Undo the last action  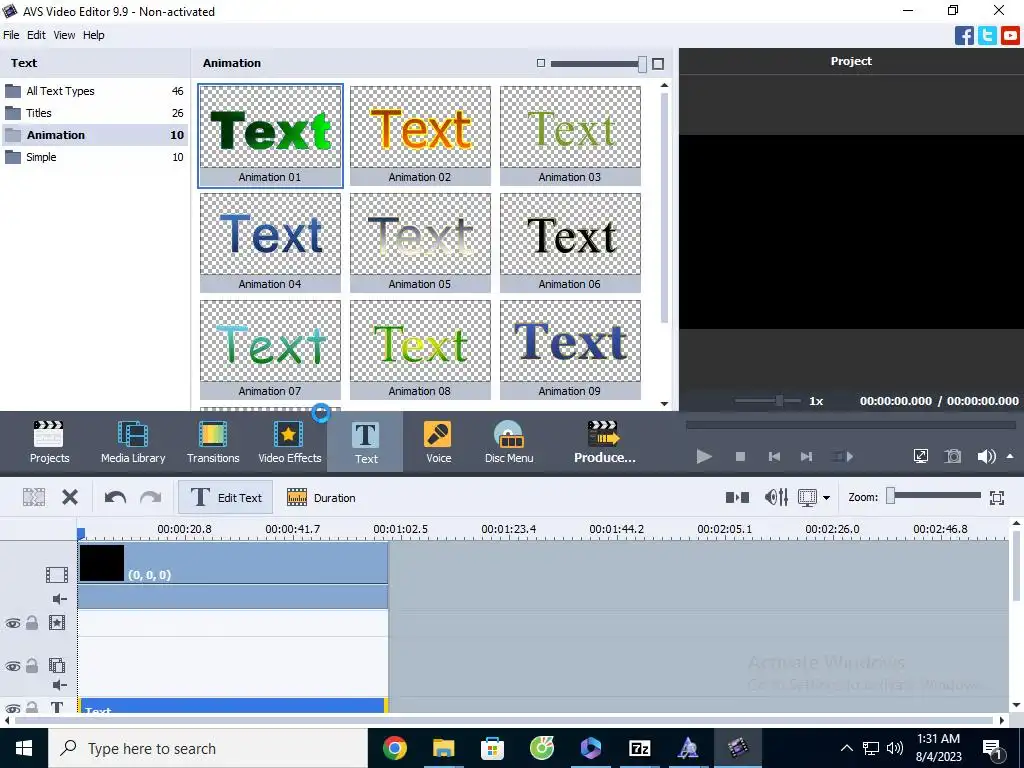point(115,498)
